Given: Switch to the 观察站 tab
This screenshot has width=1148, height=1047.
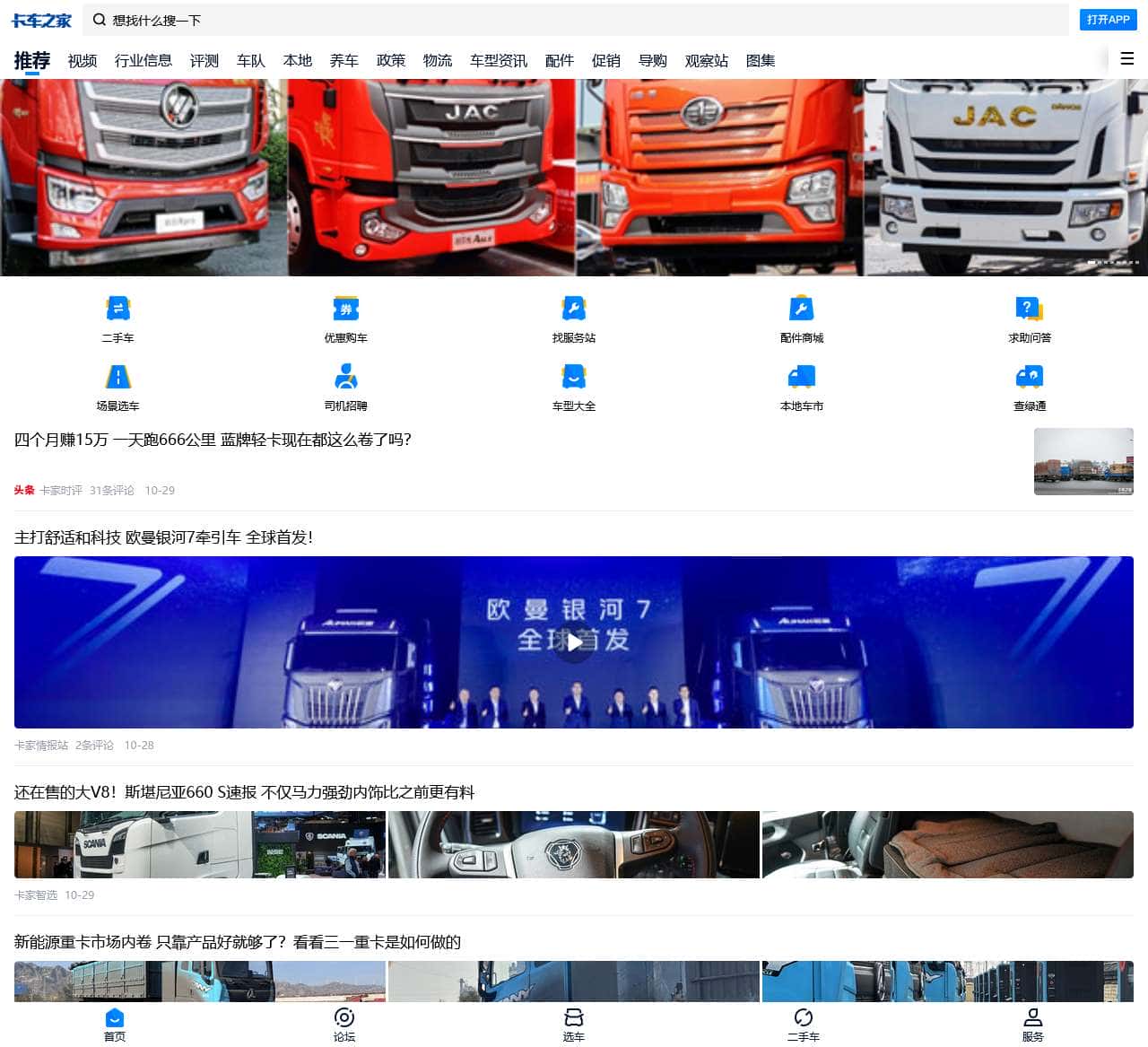Looking at the screenshot, I should pos(707,60).
